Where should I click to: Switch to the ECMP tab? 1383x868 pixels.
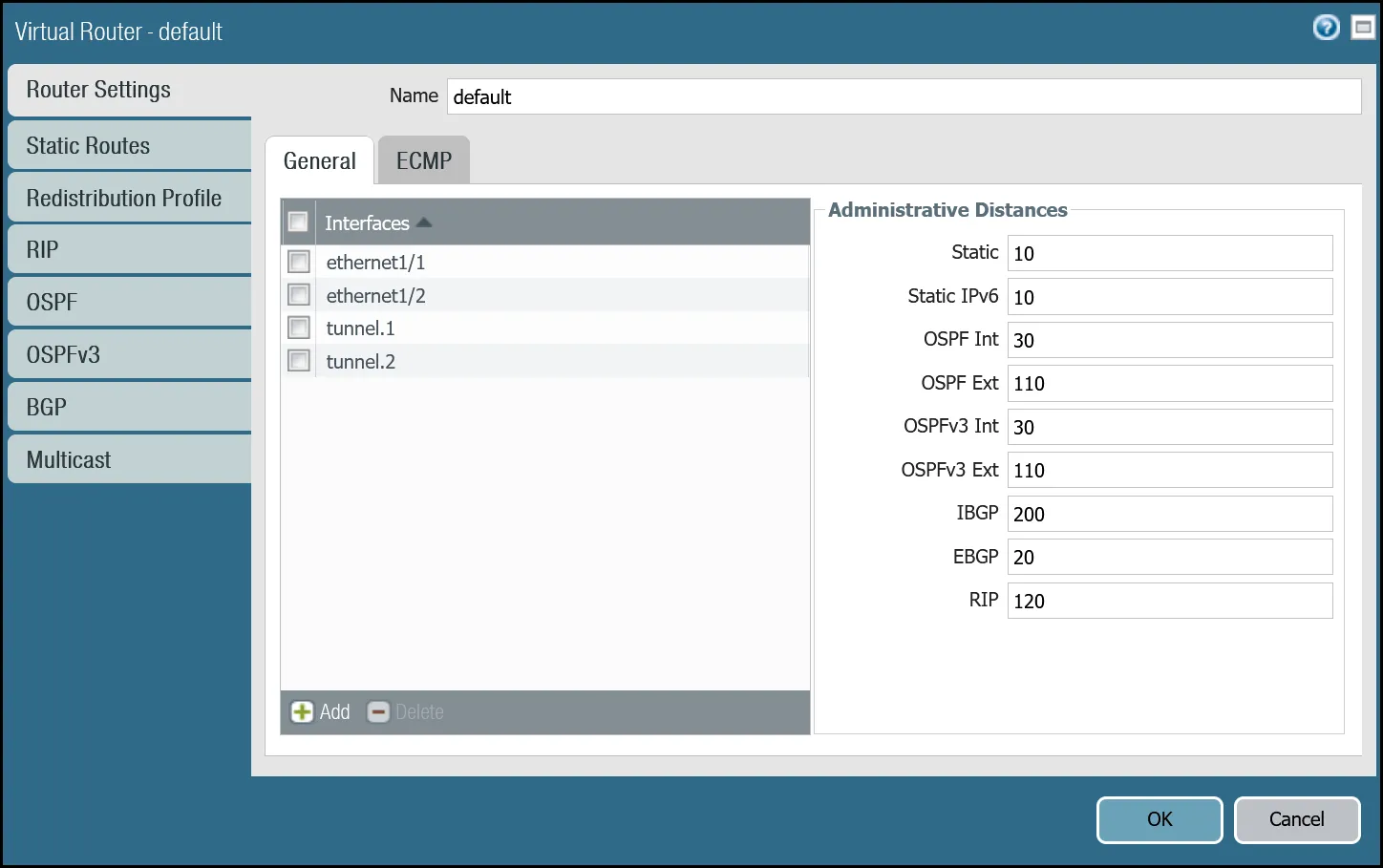click(423, 159)
